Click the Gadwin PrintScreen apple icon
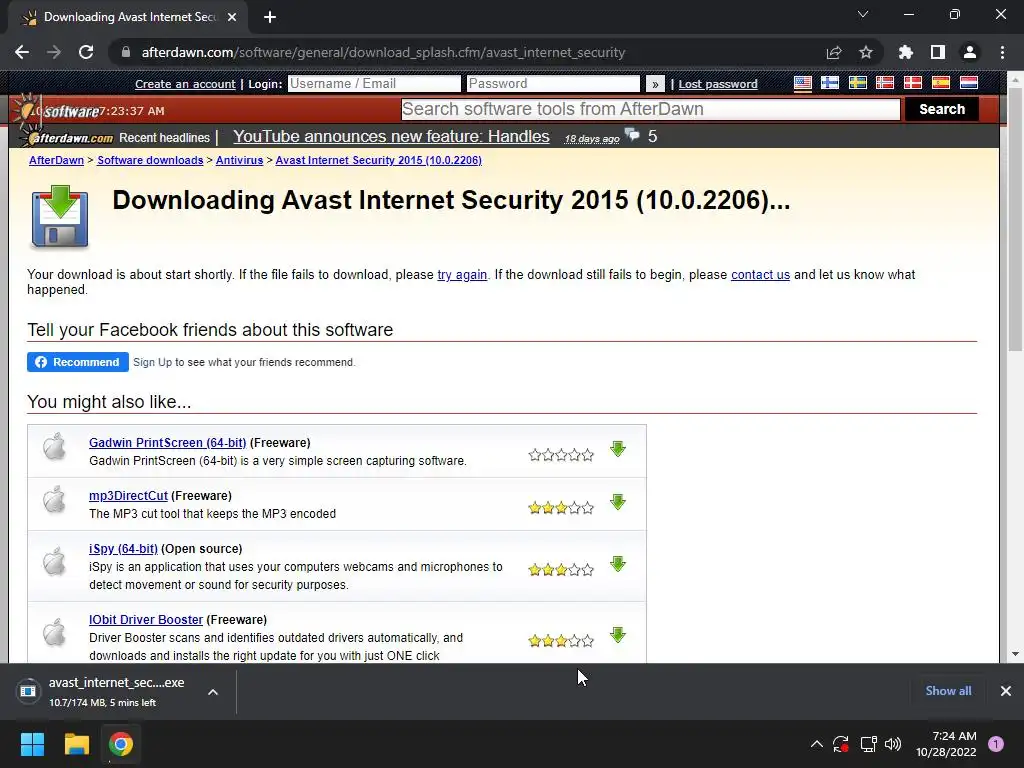The width and height of the screenshot is (1024, 768). click(54, 447)
